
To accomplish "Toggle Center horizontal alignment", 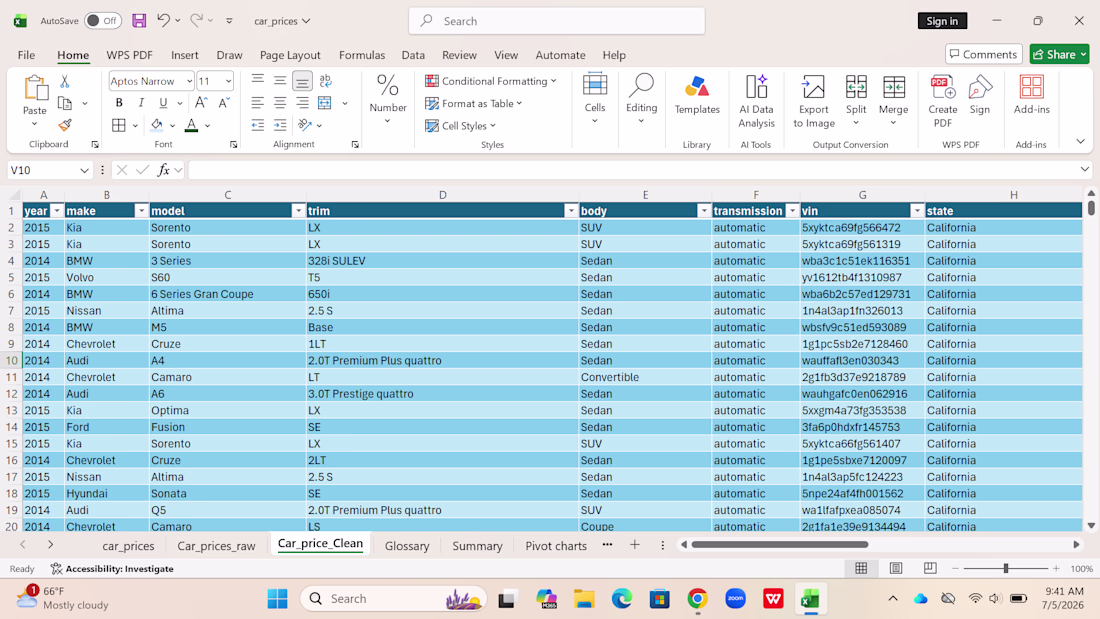I will pyautogui.click(x=280, y=103).
